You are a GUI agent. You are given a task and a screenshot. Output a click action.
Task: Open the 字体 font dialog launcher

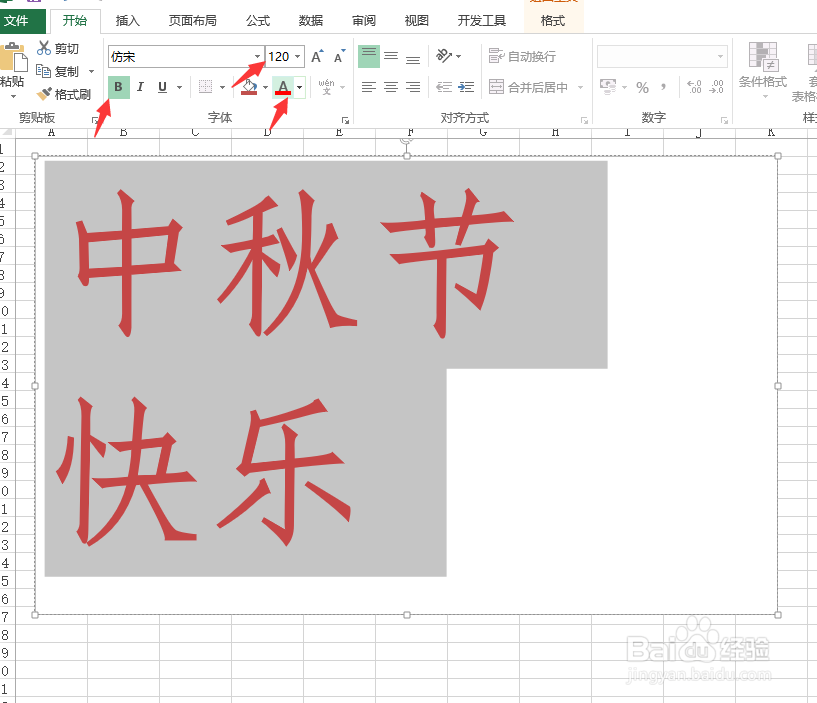pos(344,120)
